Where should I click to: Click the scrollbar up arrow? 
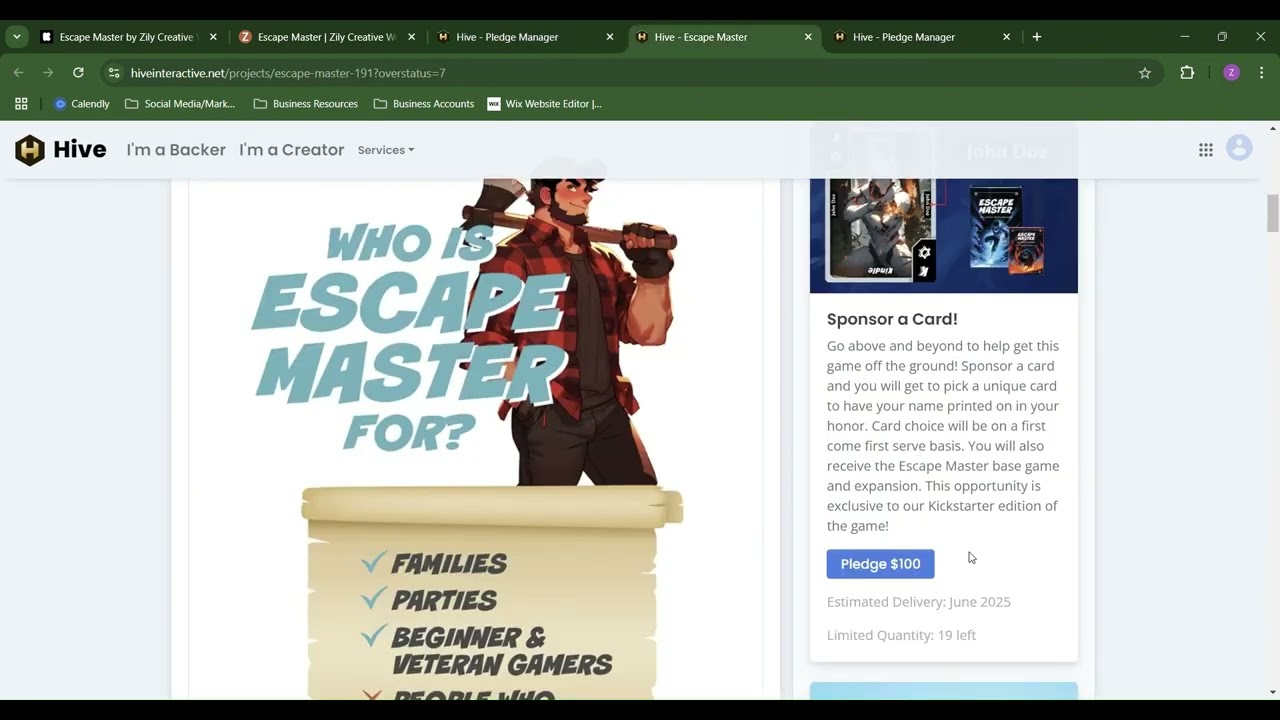[x=1273, y=128]
